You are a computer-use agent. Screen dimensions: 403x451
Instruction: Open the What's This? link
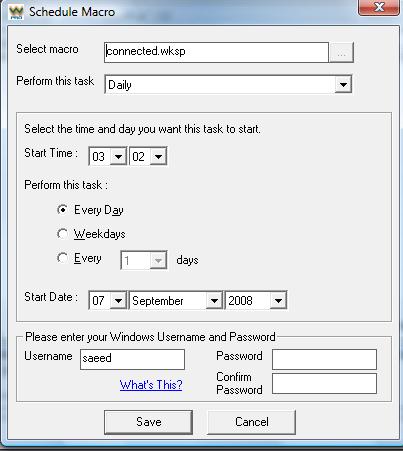pos(151,385)
